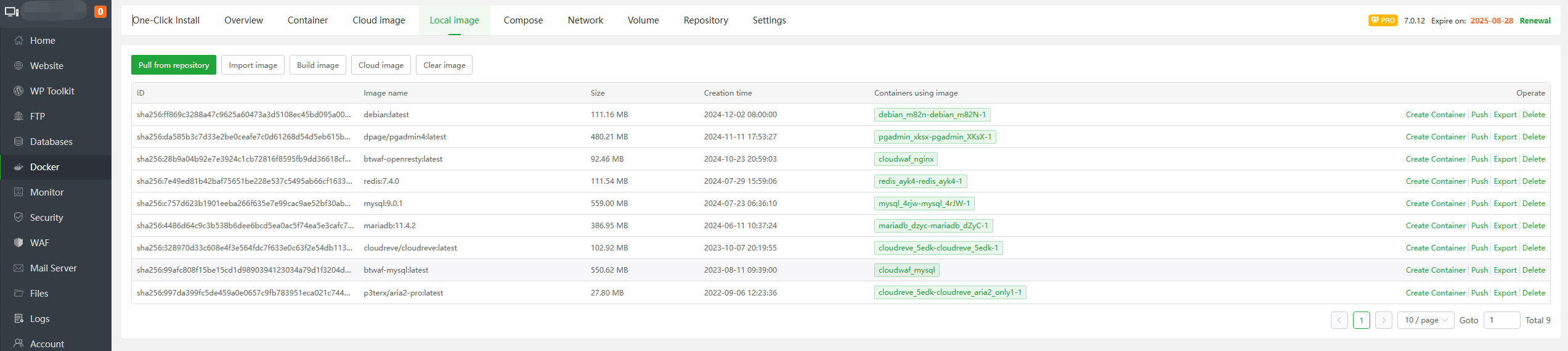This screenshot has width=1568, height=351.
Task: Click the WP Toolkit WordPress icon
Action: click(18, 91)
